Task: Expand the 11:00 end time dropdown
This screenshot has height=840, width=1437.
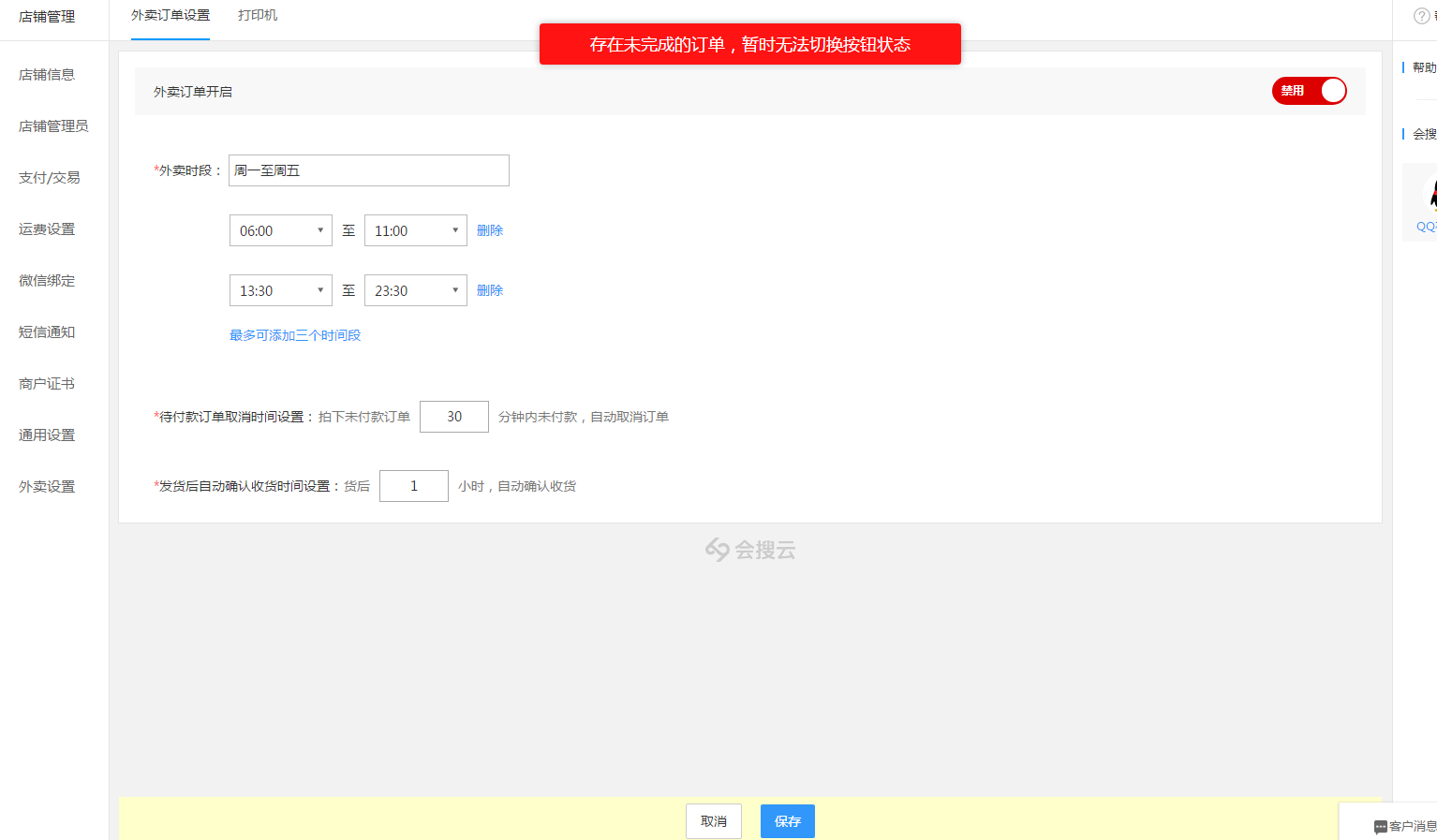Action: 415,230
